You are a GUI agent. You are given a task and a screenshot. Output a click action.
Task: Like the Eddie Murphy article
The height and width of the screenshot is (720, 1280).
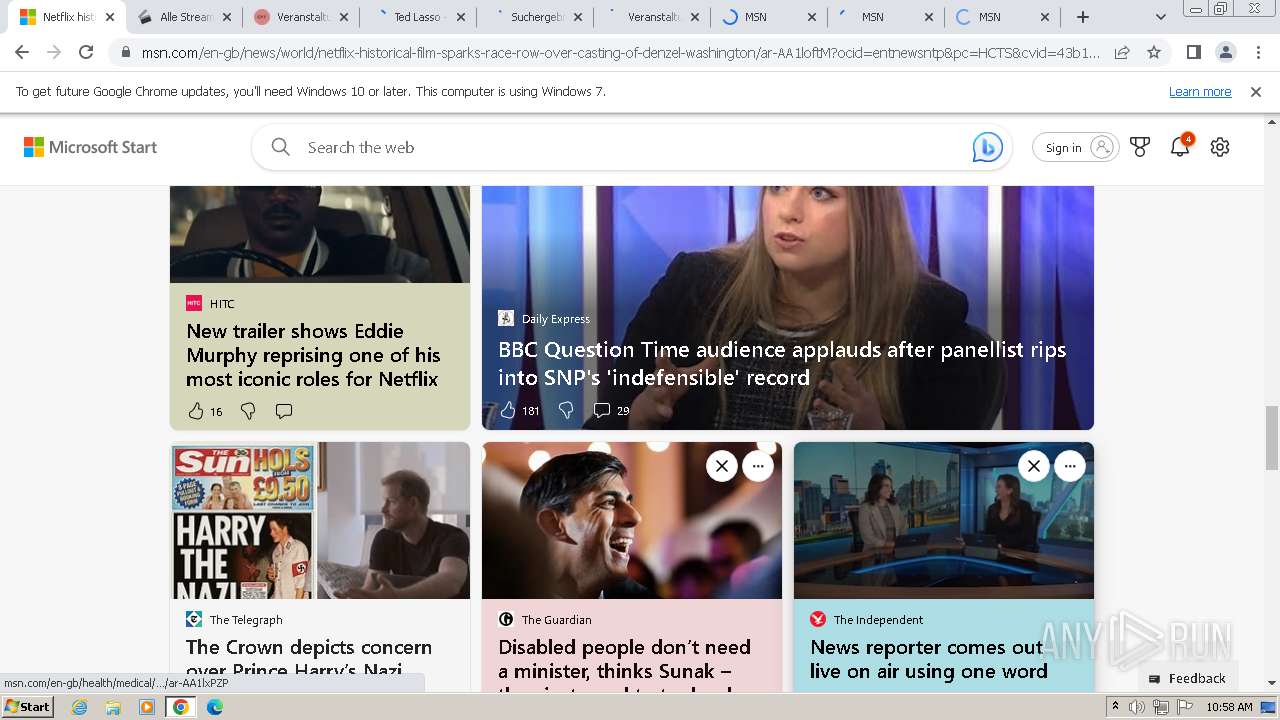[196, 411]
